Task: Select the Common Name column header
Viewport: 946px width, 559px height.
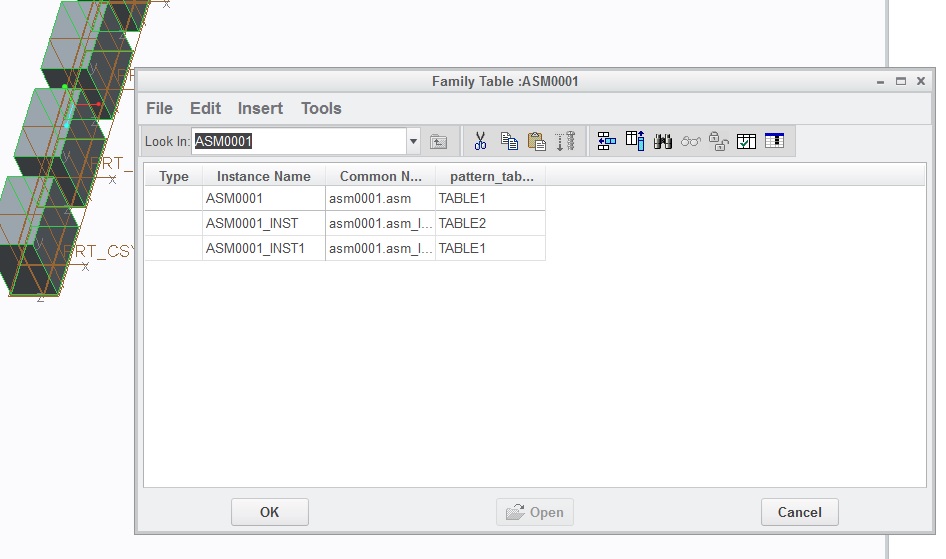Action: click(x=380, y=176)
